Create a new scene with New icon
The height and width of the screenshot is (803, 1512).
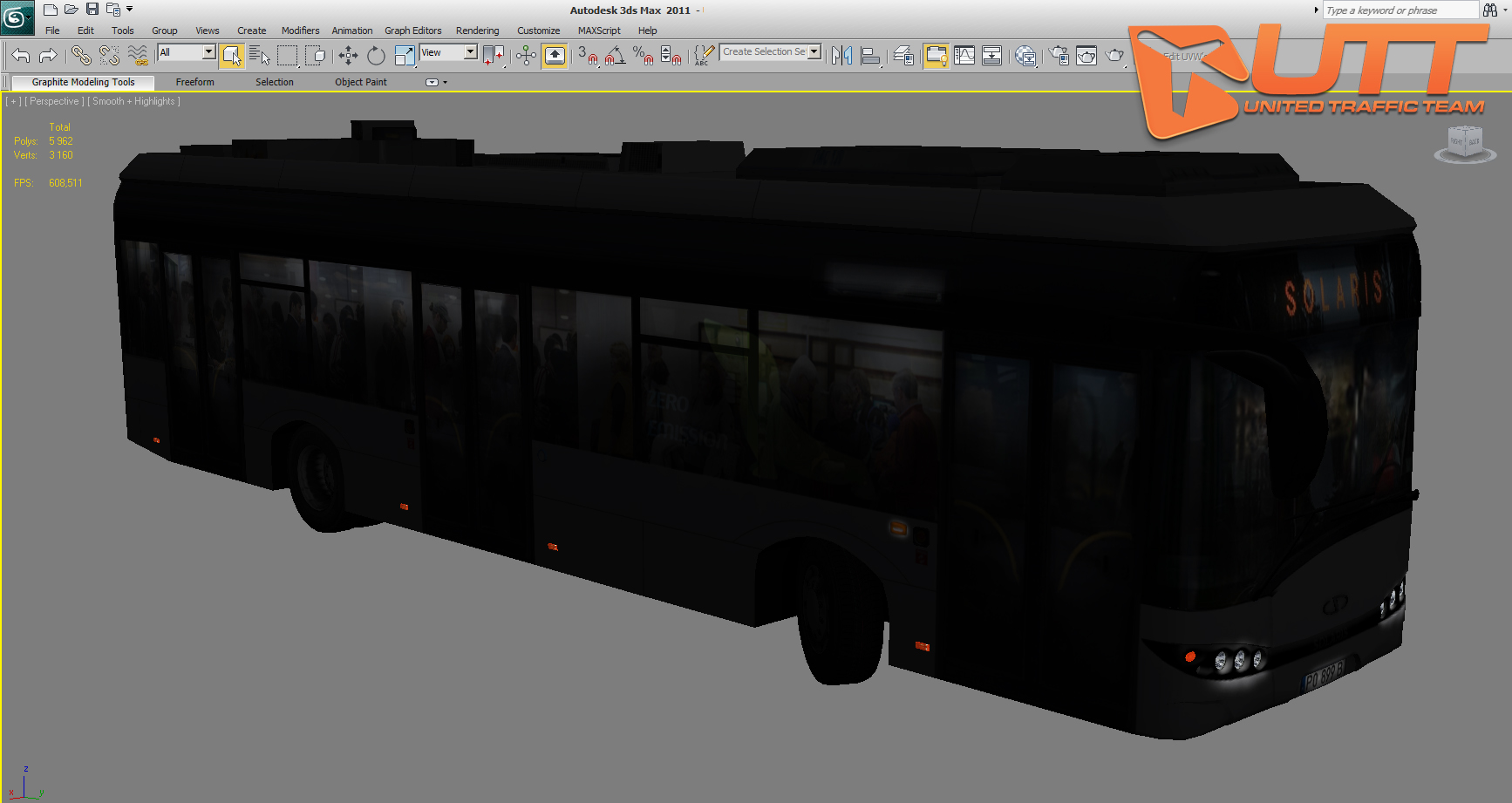(51, 10)
